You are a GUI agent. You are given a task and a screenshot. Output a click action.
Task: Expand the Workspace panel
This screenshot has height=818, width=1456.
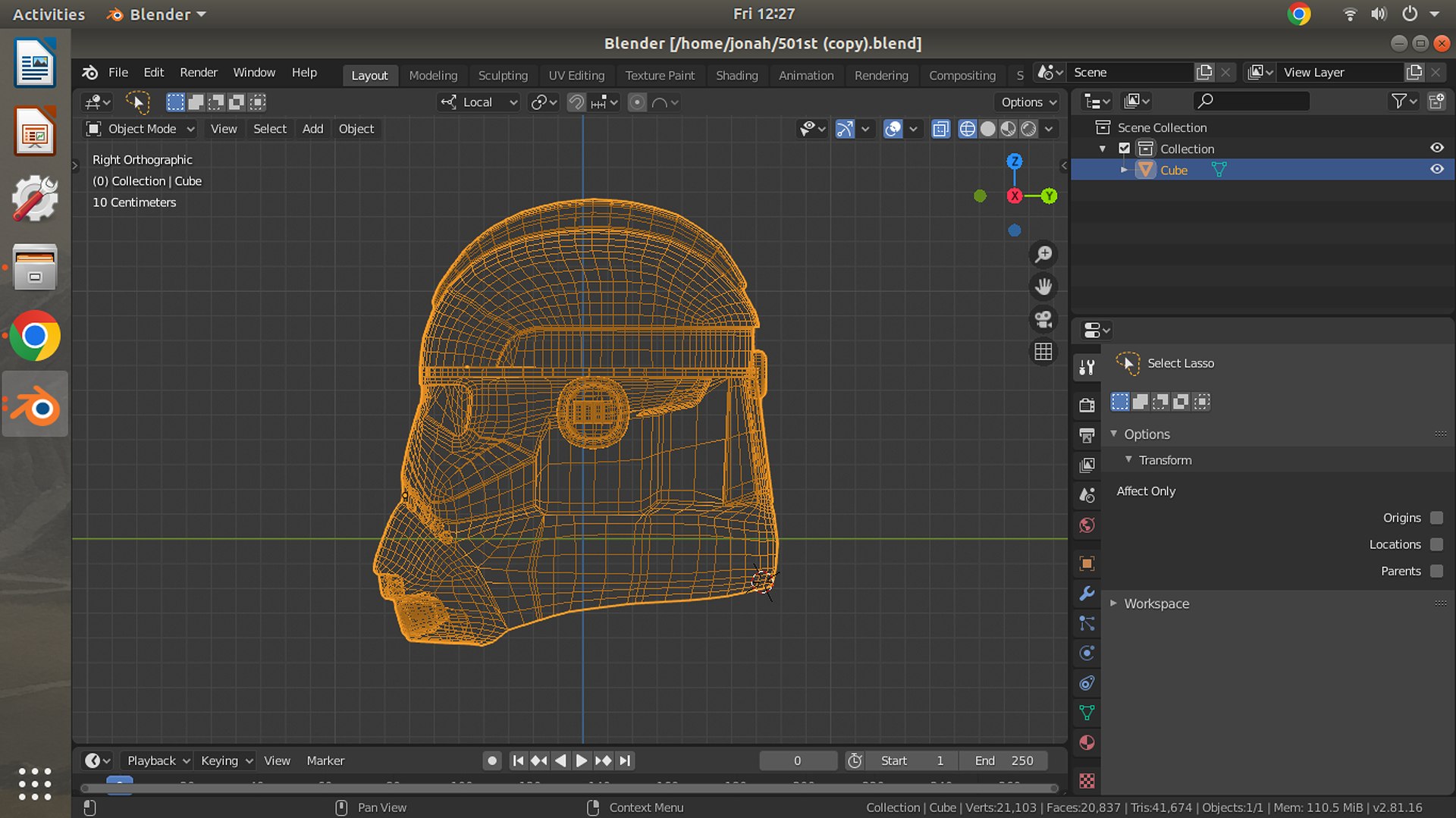point(1113,603)
